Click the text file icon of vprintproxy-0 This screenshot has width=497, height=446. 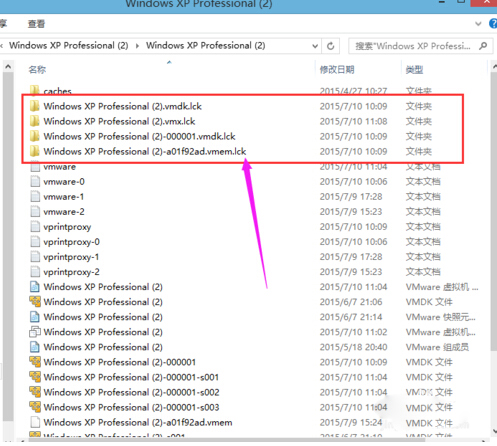tap(35, 241)
